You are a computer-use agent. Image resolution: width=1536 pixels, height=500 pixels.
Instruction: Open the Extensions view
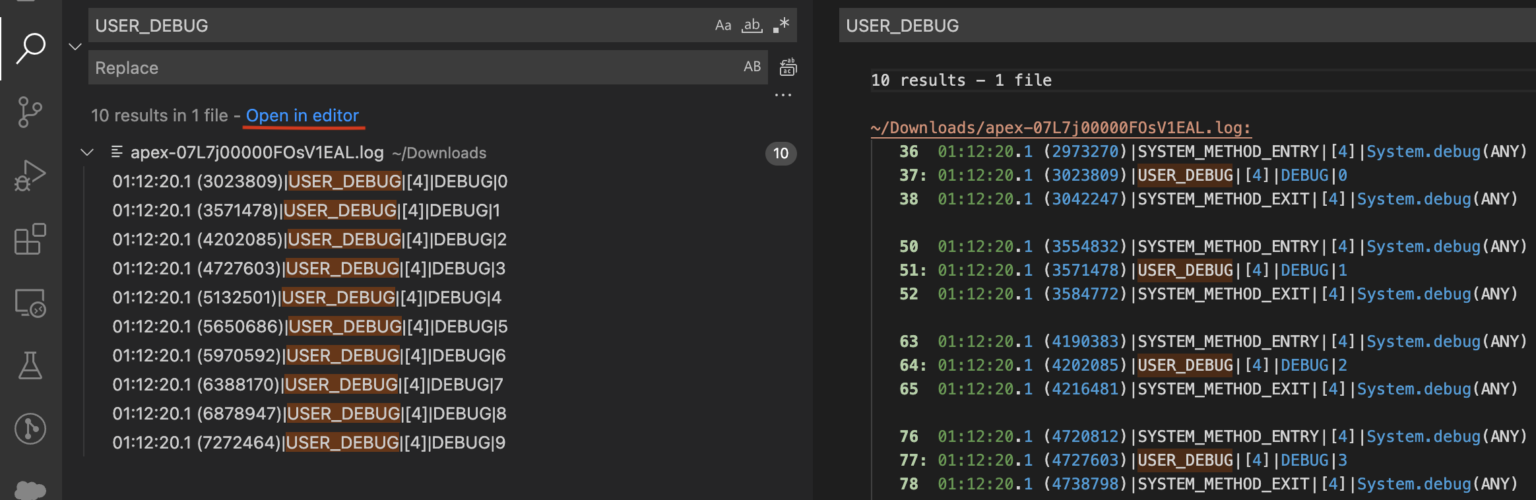[x=31, y=240]
